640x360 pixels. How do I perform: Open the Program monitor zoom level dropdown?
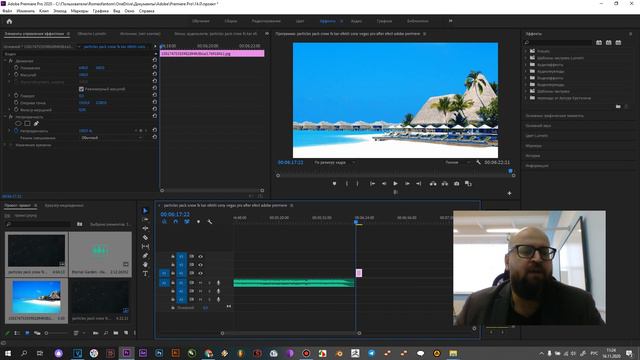point(334,162)
